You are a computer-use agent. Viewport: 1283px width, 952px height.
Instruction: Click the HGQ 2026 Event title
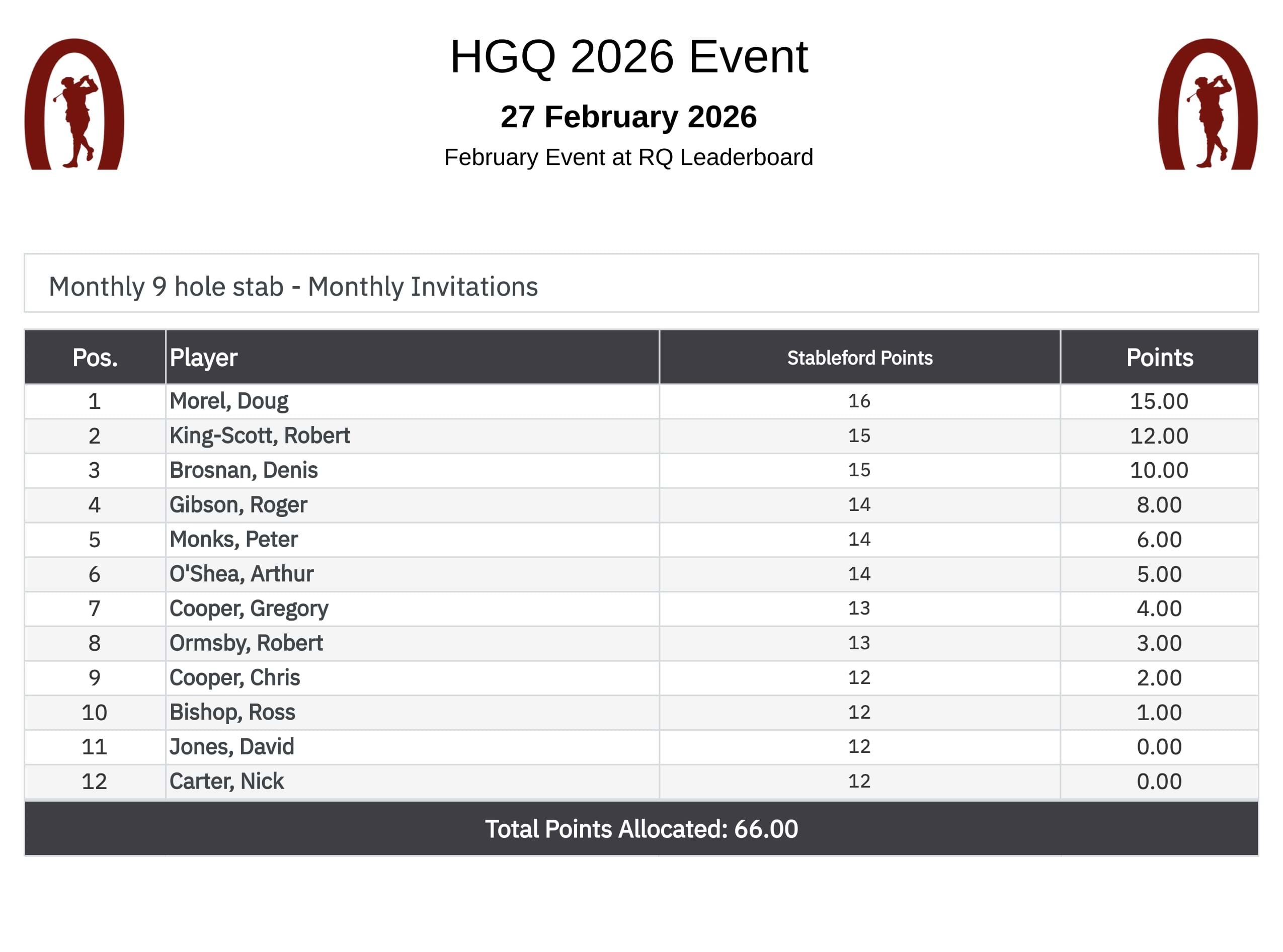(x=629, y=57)
